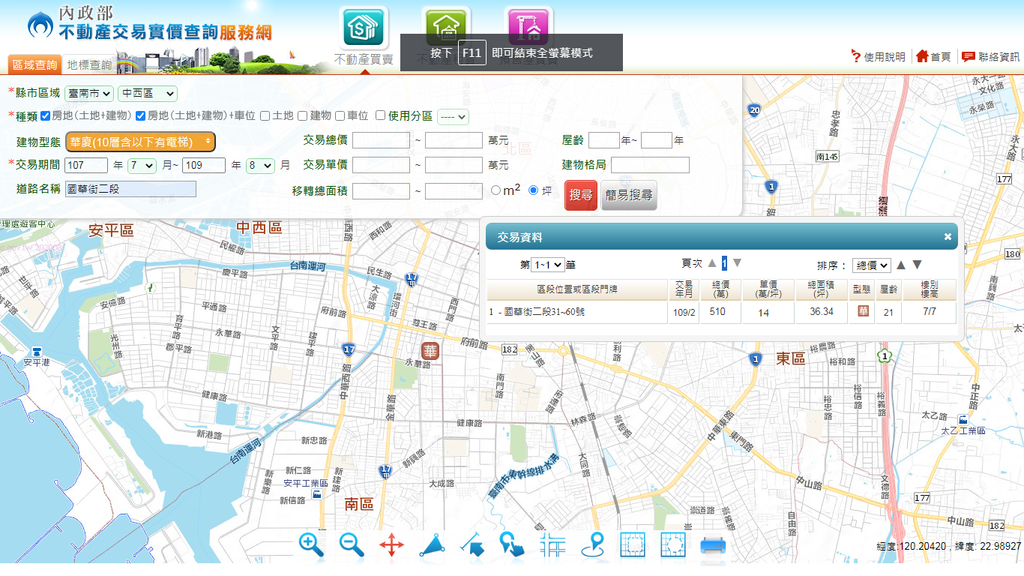Click the 建物格局 input field
The image size is (1024, 576).
(x=650, y=165)
